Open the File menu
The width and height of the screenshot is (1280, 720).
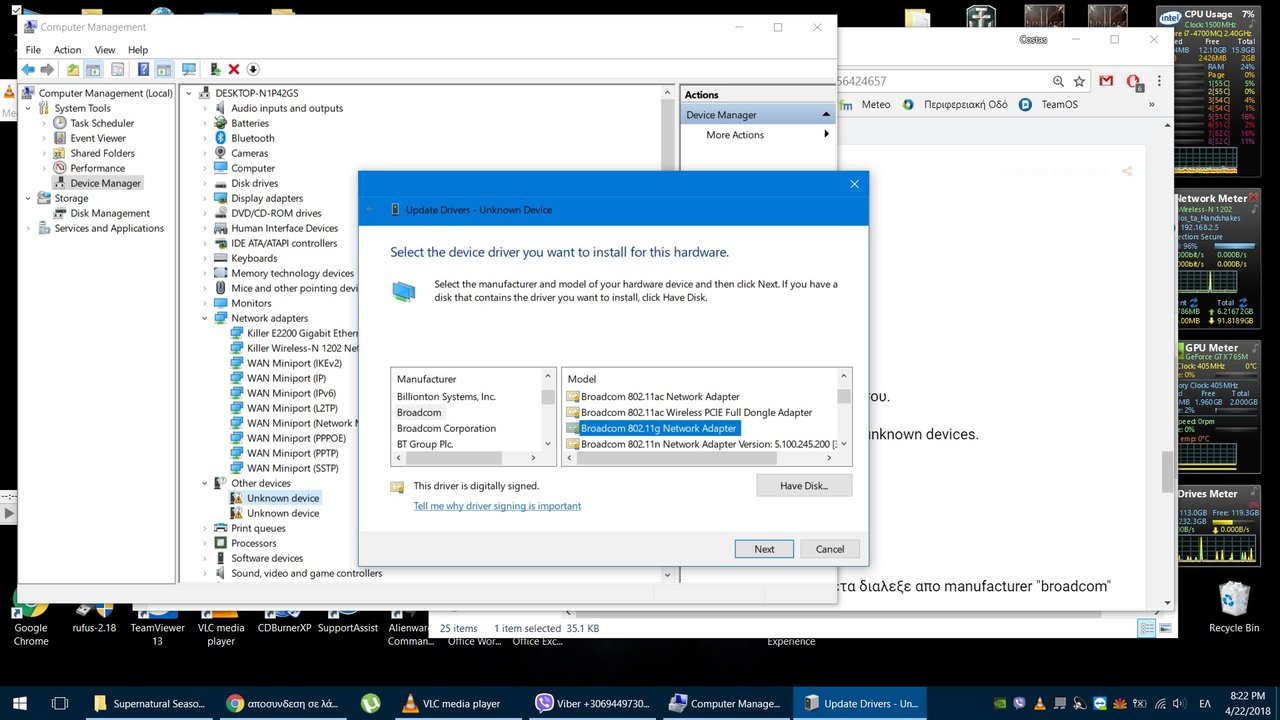33,50
